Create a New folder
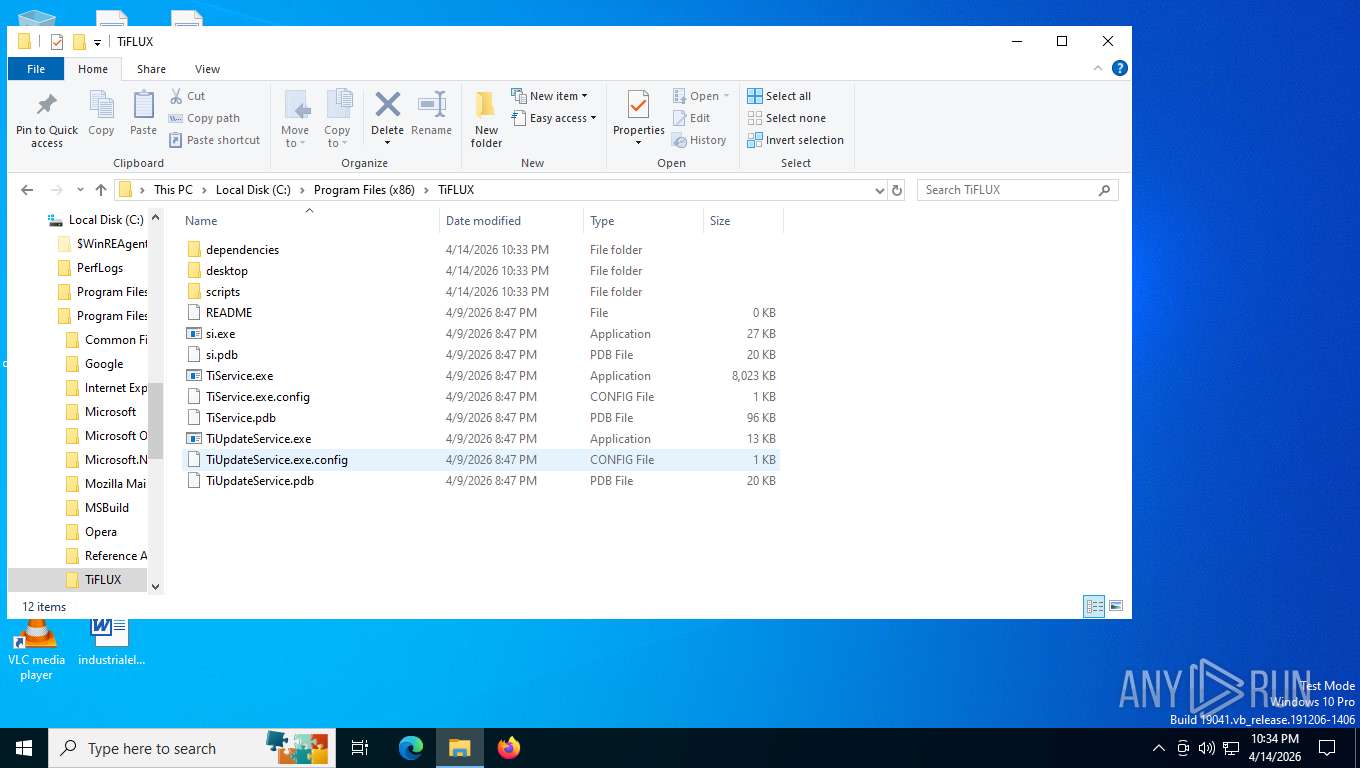 point(486,119)
